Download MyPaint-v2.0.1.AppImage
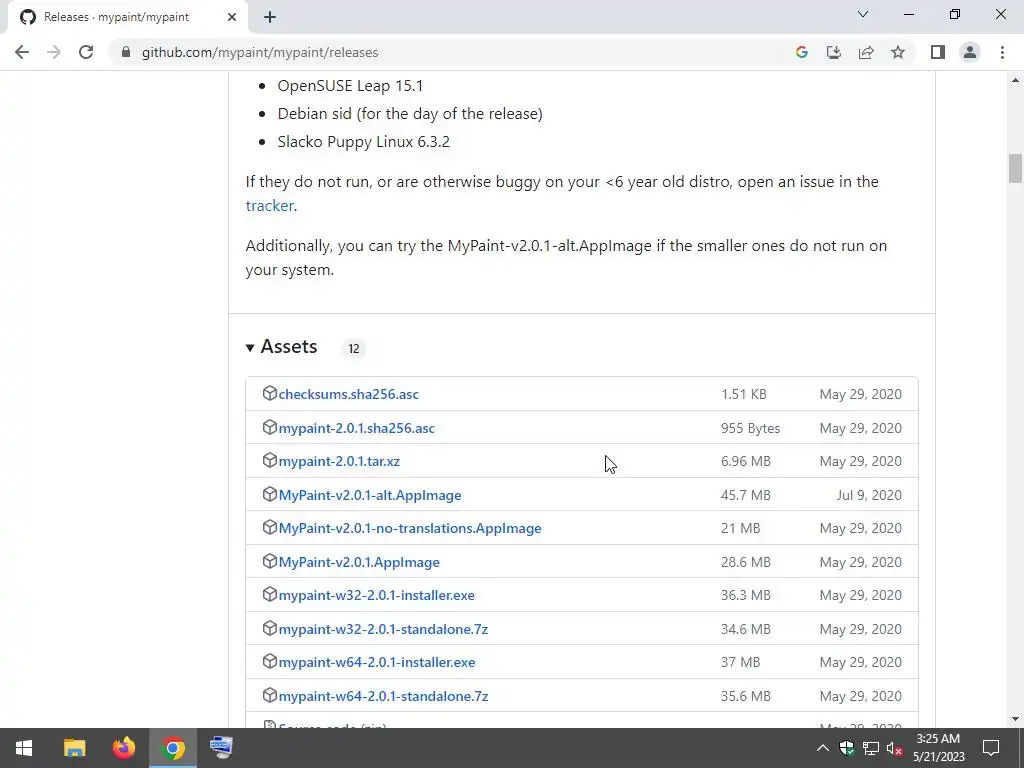The image size is (1024, 768). click(359, 562)
